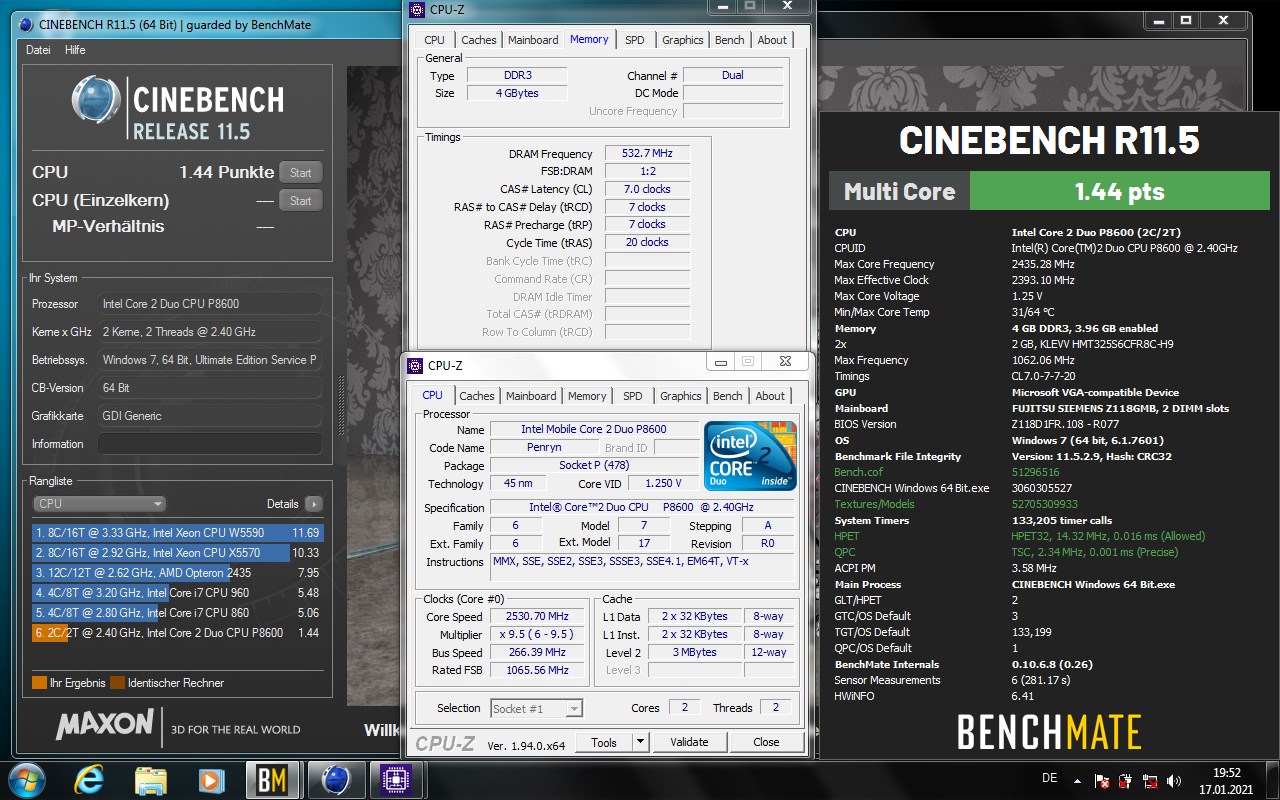1280x800 pixels.
Task: Open the Windows Start orb
Action: coord(27,780)
